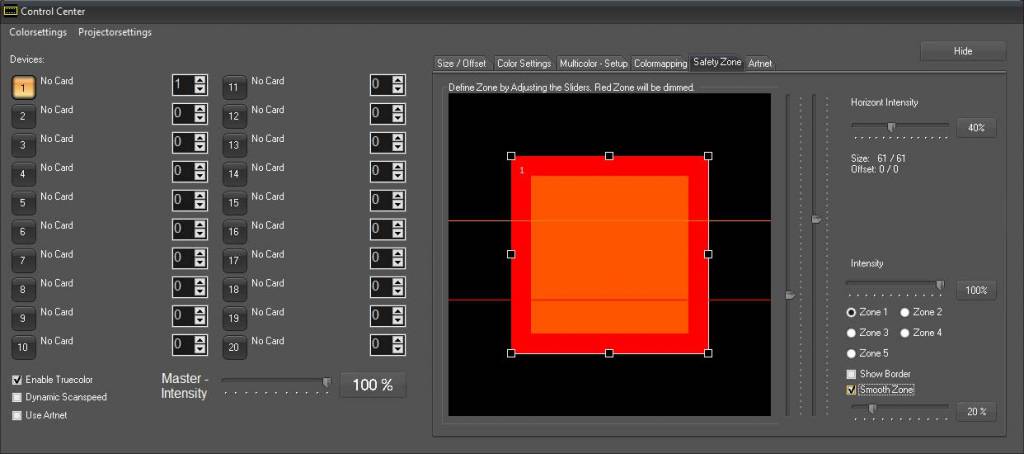The image size is (1024, 454).
Task: Decrease the device 11 card number spinner
Action: pos(397,91)
